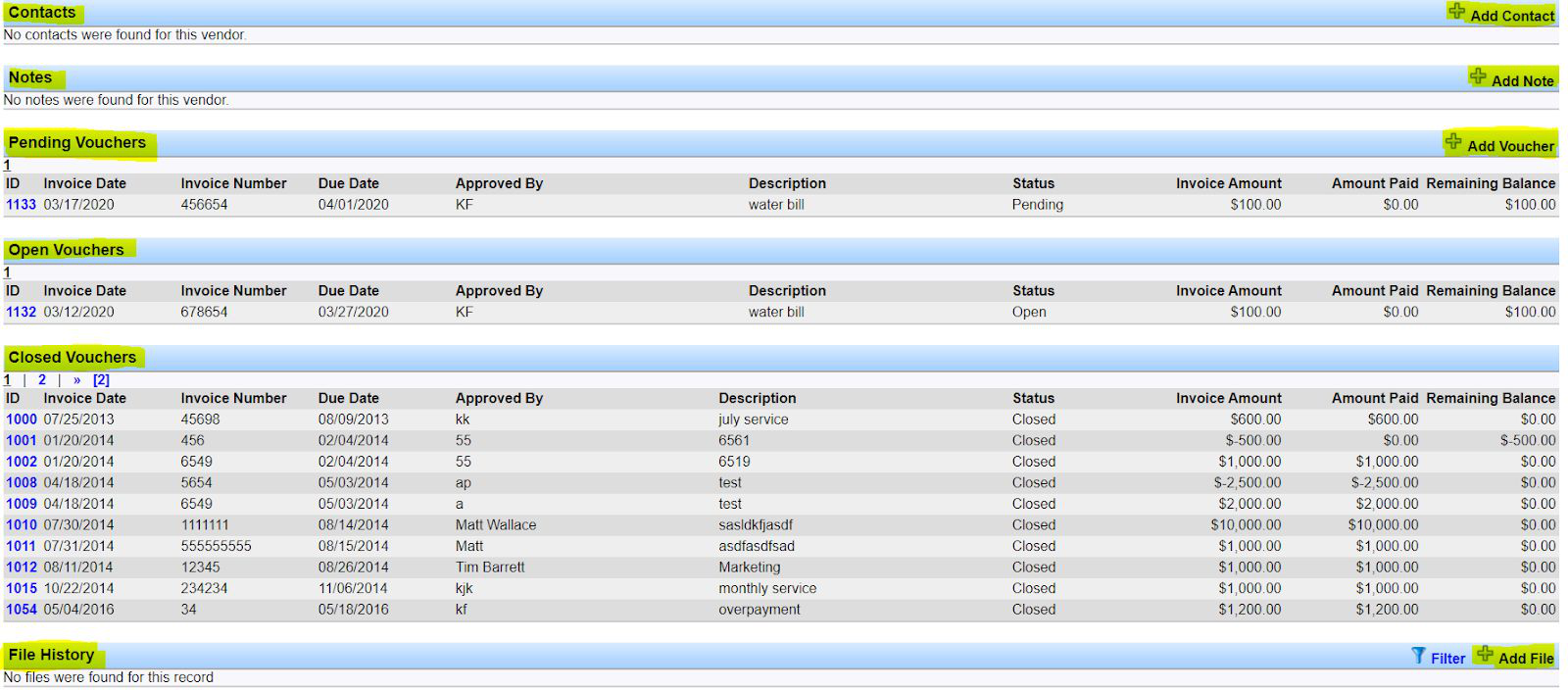Select page 1 under Open Vouchers

[7, 272]
